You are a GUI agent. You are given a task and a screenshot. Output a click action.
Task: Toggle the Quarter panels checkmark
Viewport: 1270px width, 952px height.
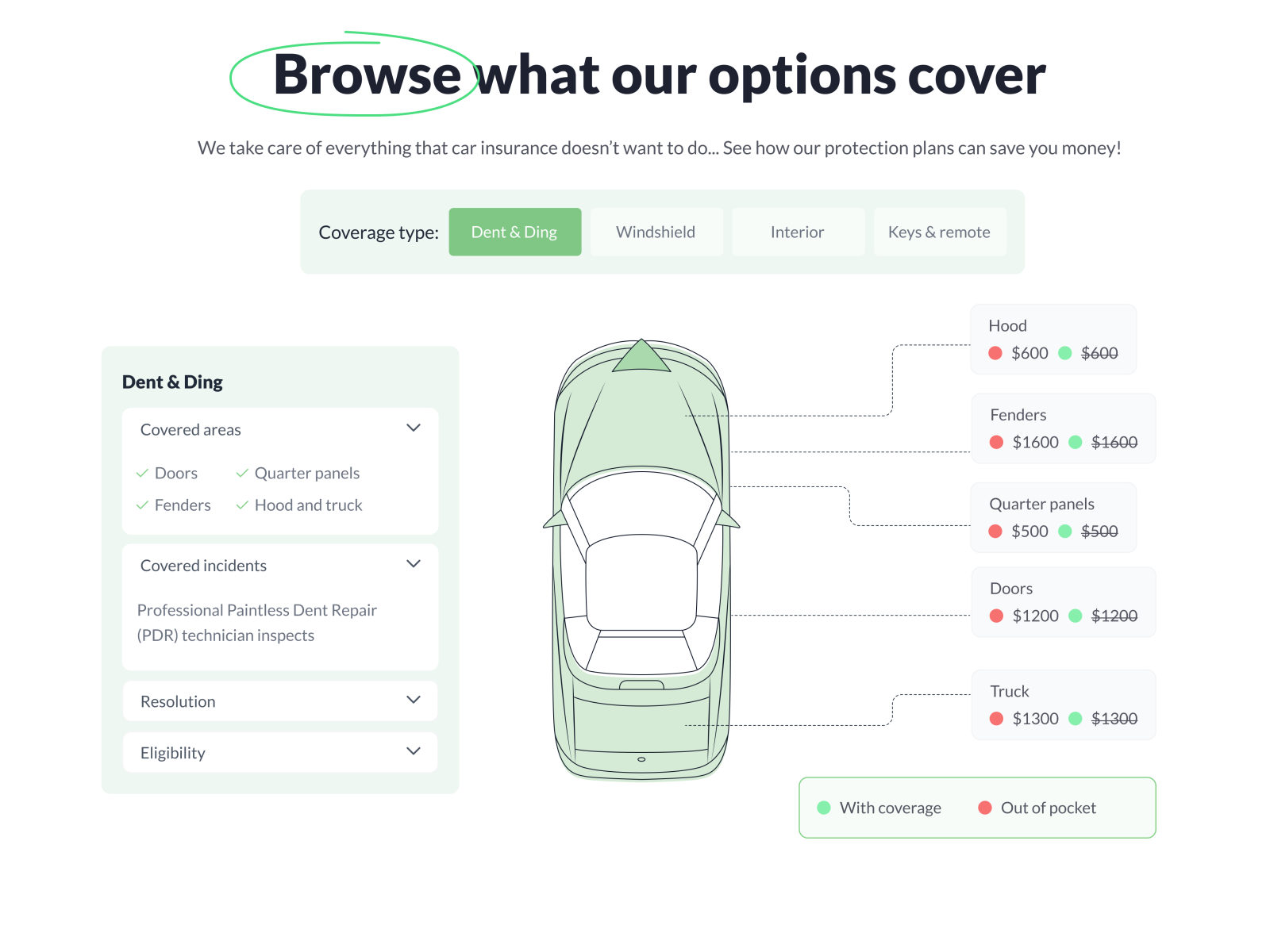(x=243, y=473)
